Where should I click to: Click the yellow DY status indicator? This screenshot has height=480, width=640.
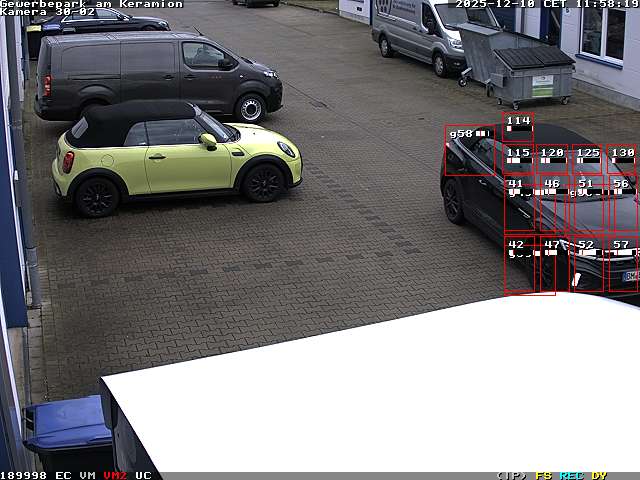pos(599,475)
